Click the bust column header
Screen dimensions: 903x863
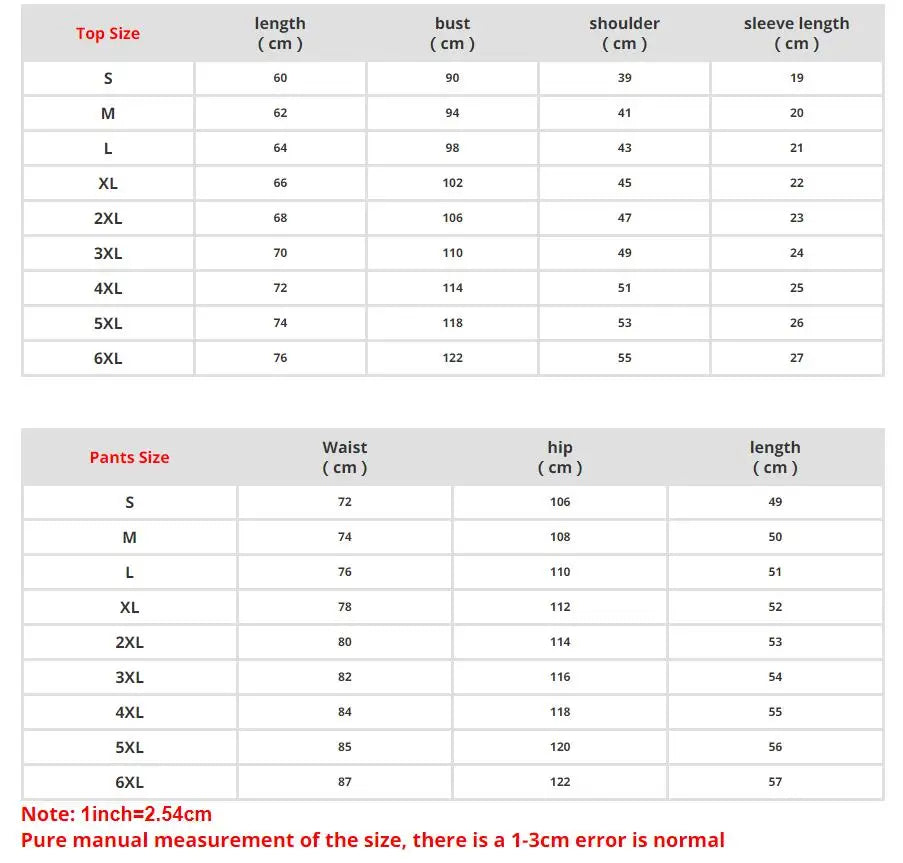coord(452,33)
